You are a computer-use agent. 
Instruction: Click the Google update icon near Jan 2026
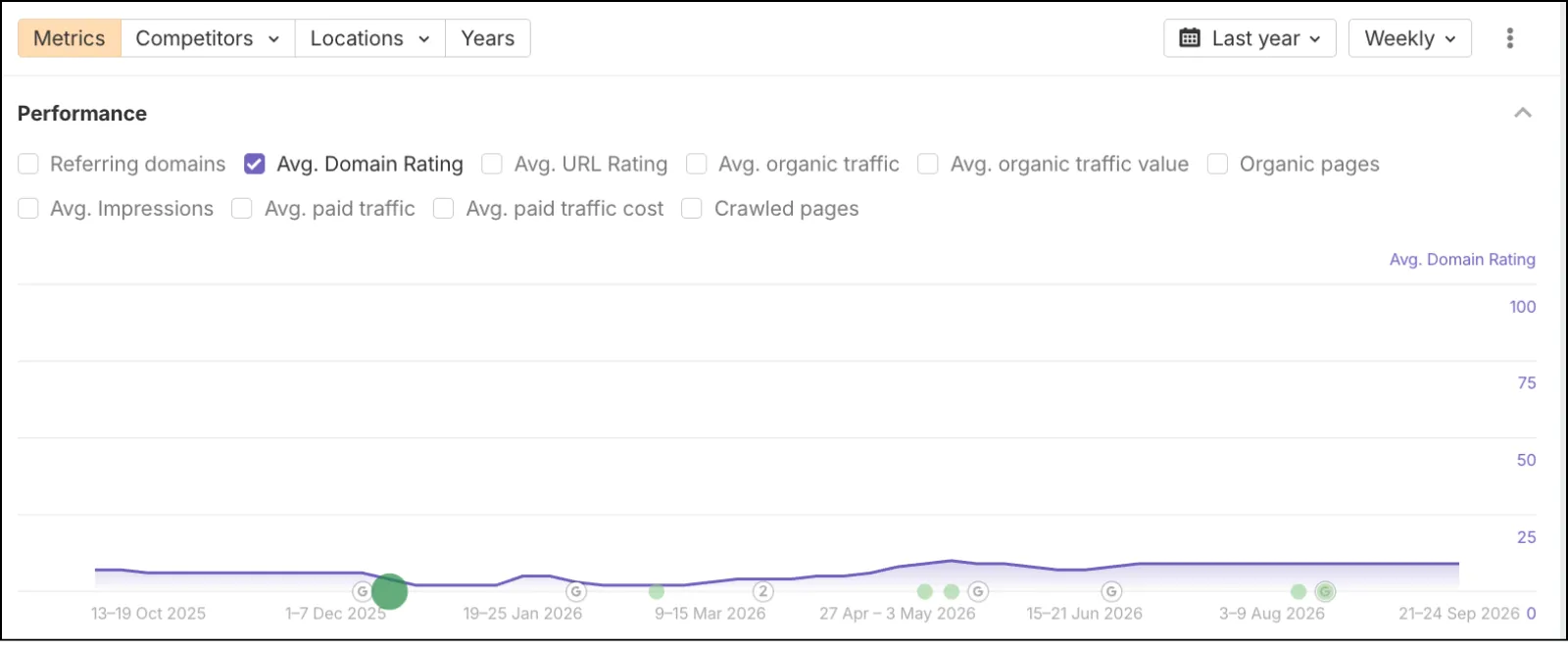click(x=576, y=591)
